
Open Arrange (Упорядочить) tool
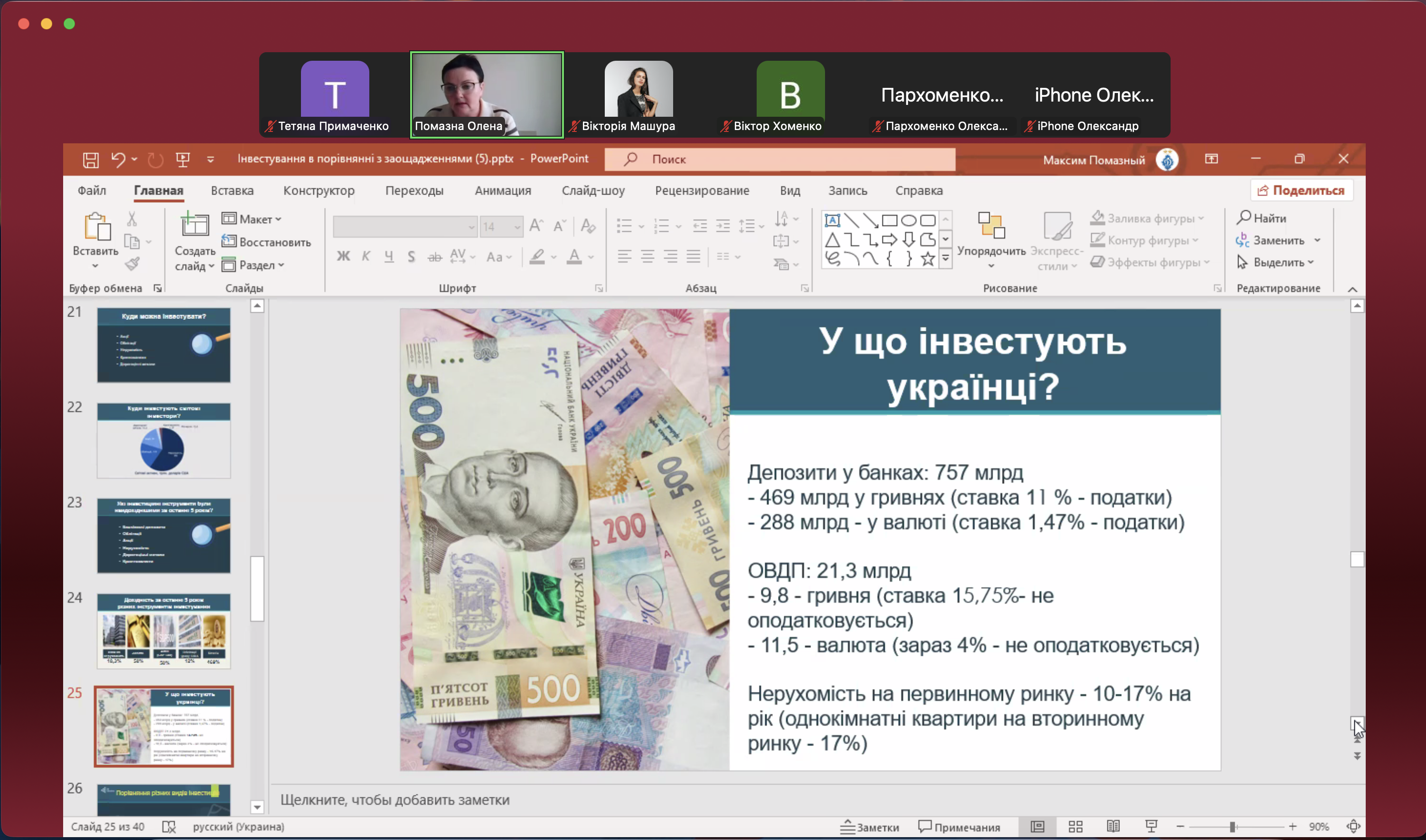pos(991,226)
